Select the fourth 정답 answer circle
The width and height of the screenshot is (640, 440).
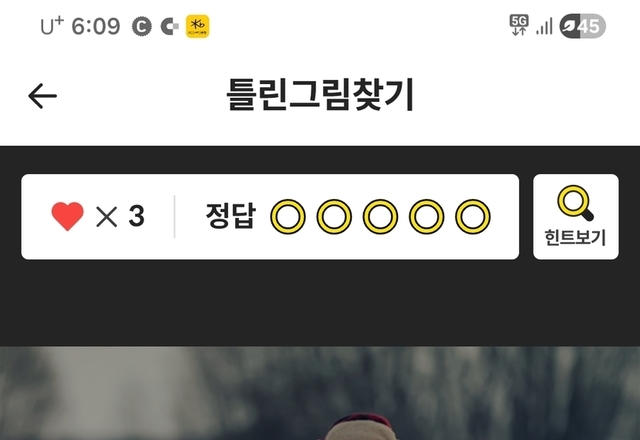tap(427, 216)
